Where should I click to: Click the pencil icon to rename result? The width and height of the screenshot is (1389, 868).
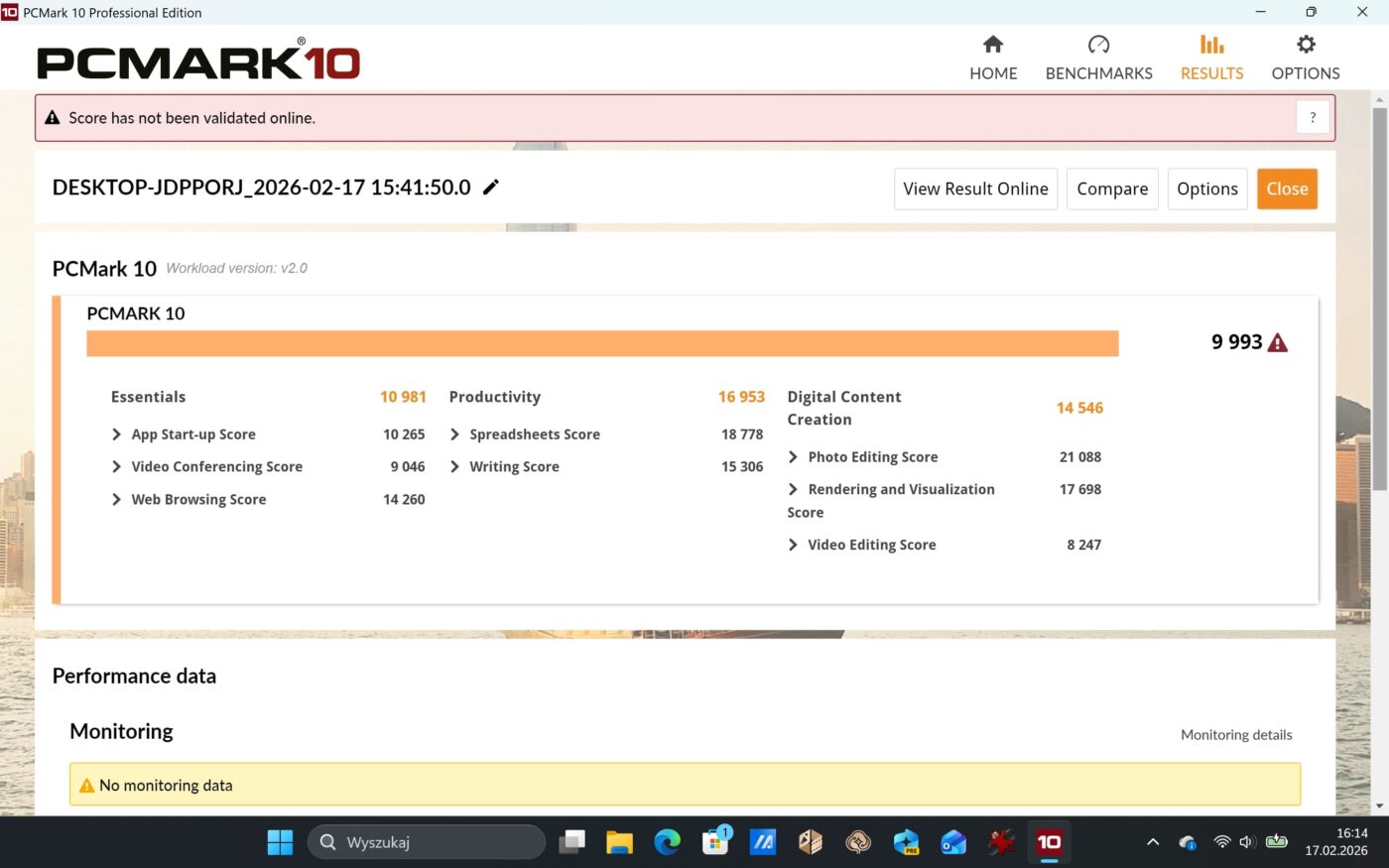491,187
